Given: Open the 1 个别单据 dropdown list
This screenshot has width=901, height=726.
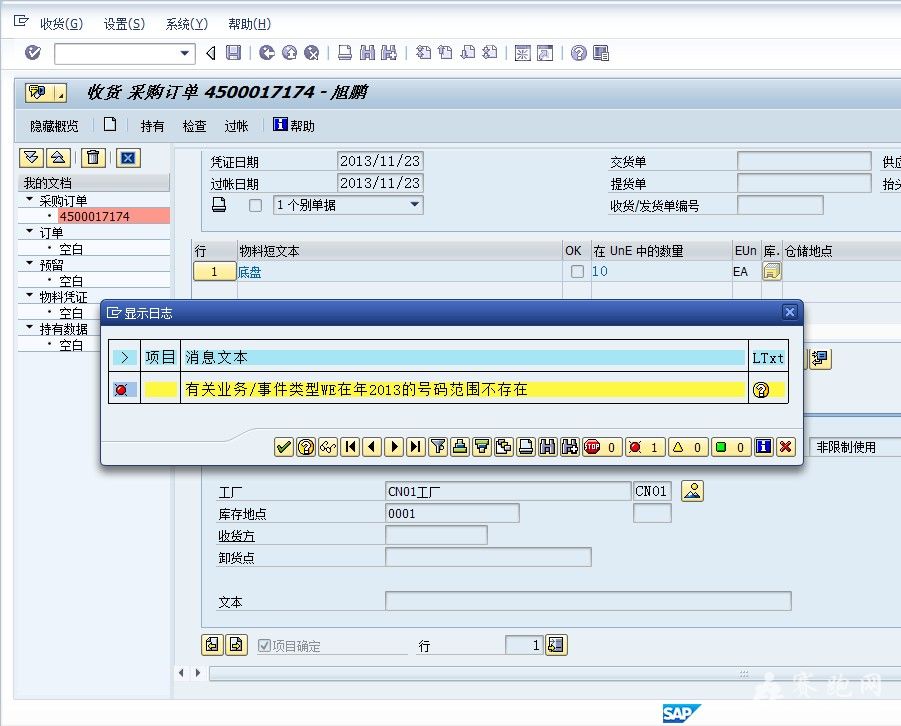Looking at the screenshot, I should tap(414, 205).
